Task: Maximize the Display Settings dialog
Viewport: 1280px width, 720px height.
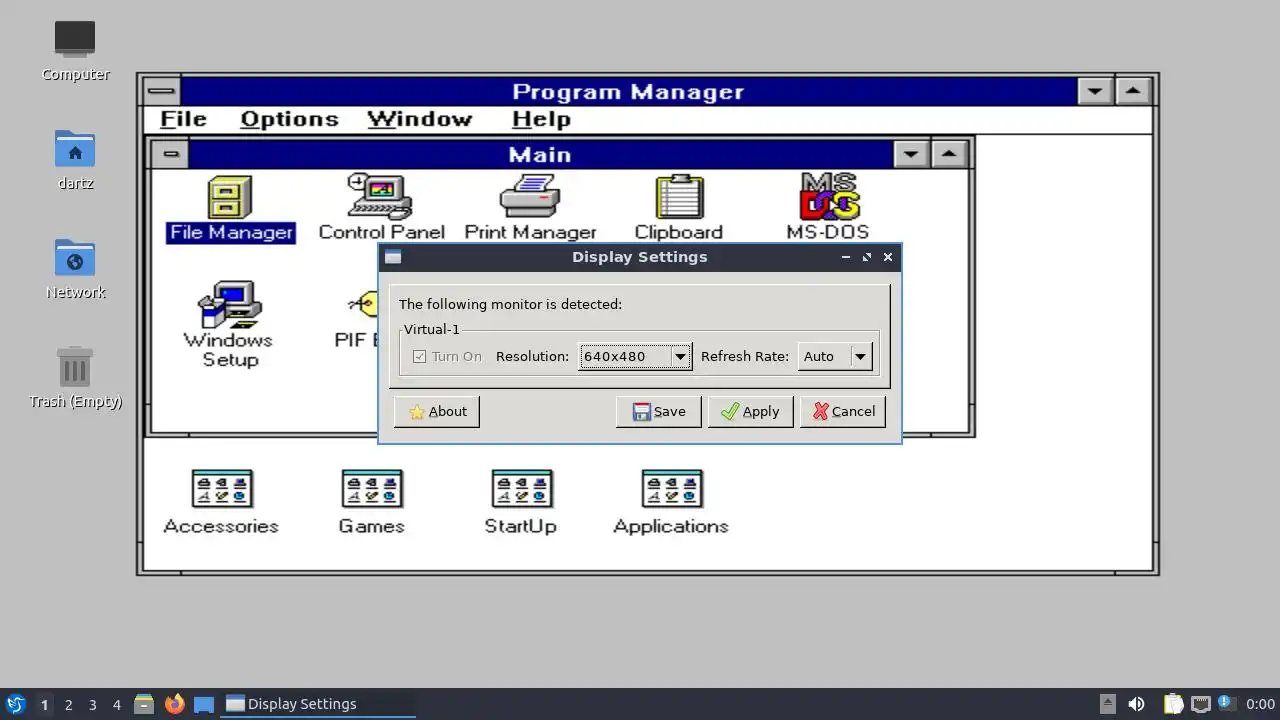Action: pyautogui.click(x=867, y=257)
